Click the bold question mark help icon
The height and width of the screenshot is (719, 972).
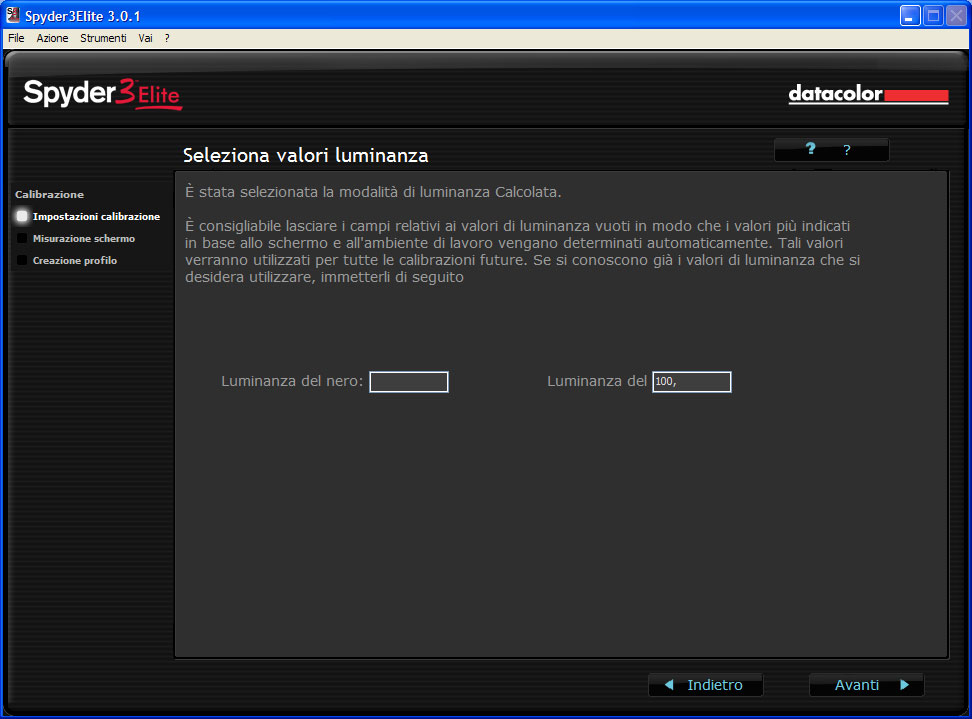coord(810,149)
